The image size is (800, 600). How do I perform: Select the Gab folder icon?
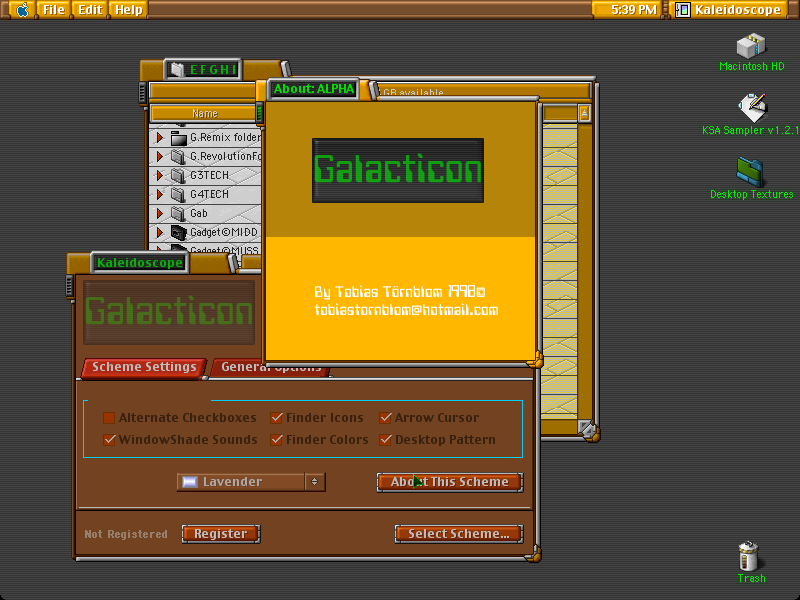(x=178, y=213)
